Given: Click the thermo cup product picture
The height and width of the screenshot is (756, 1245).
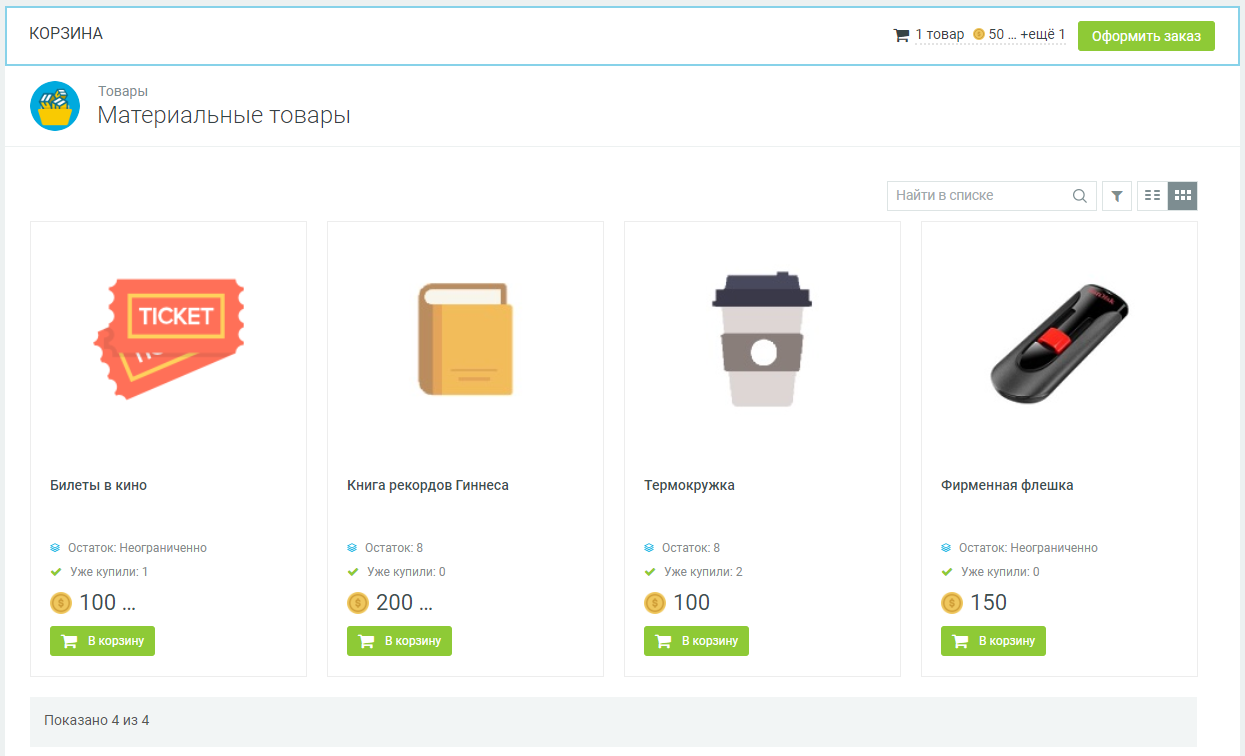Looking at the screenshot, I should coord(762,340).
